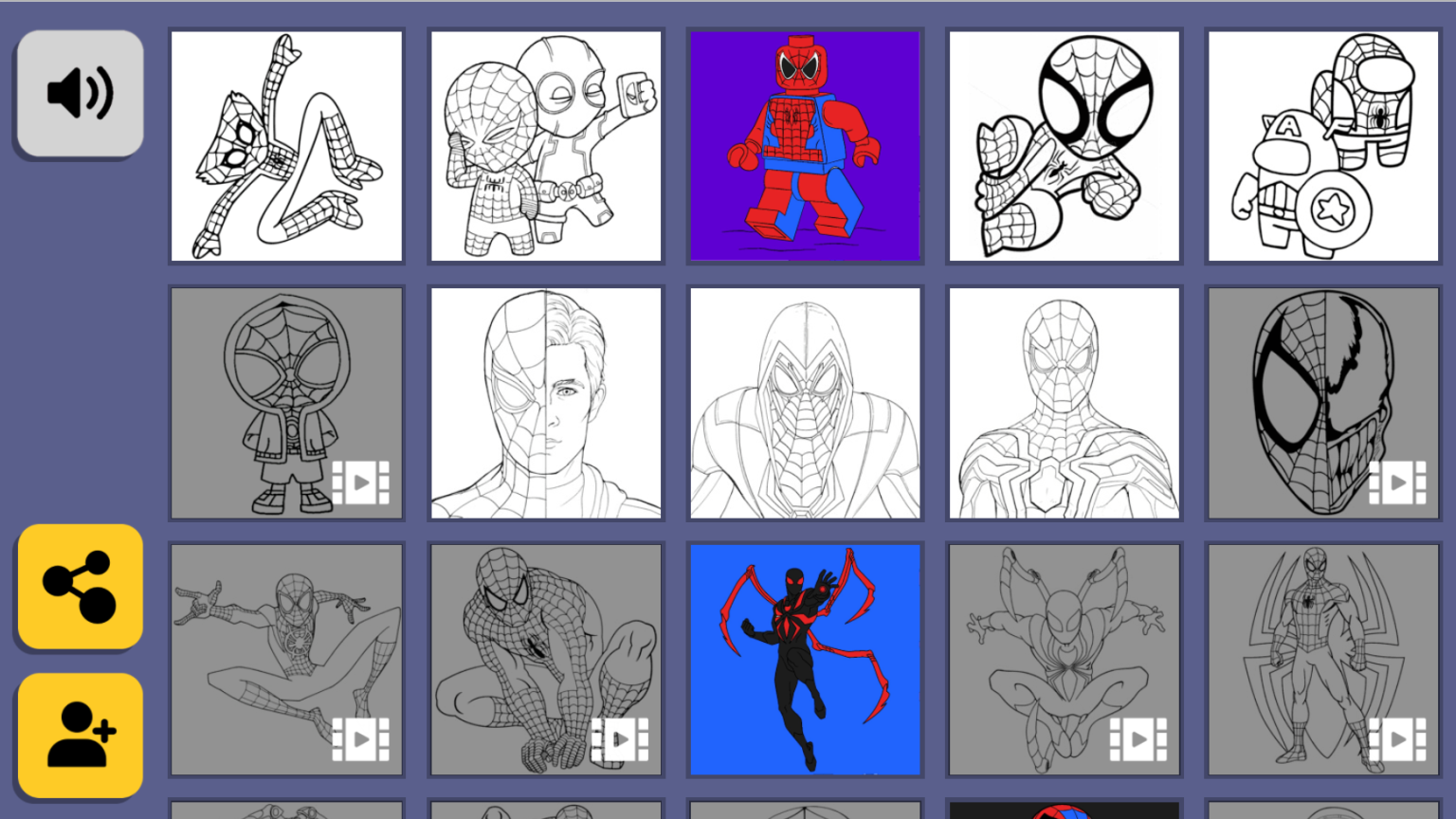The image size is (1456, 819).
Task: Select the half-mask half-face Peter Parker drawing
Action: (546, 403)
